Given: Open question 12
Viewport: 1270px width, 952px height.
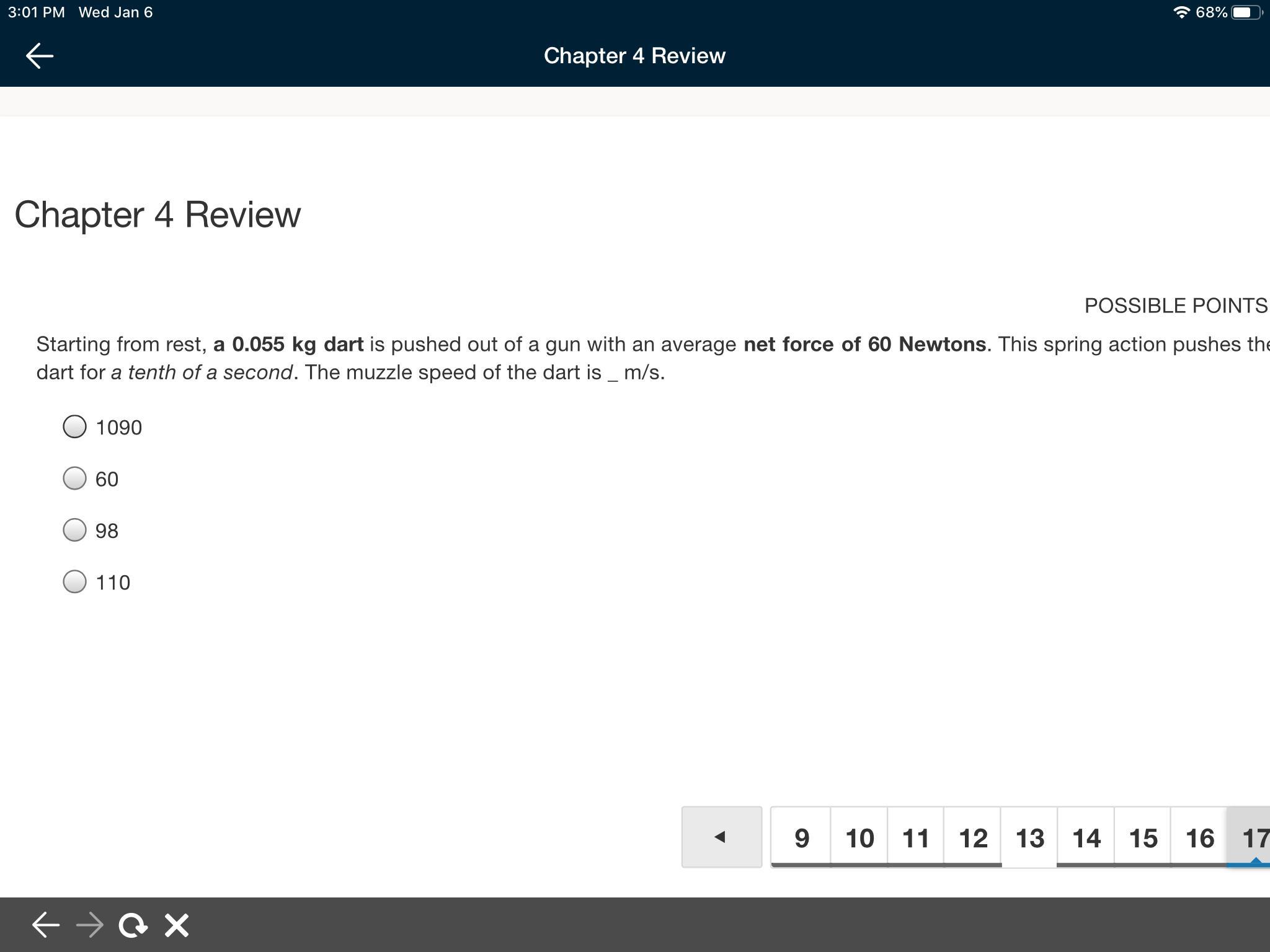Looking at the screenshot, I should click(x=972, y=838).
